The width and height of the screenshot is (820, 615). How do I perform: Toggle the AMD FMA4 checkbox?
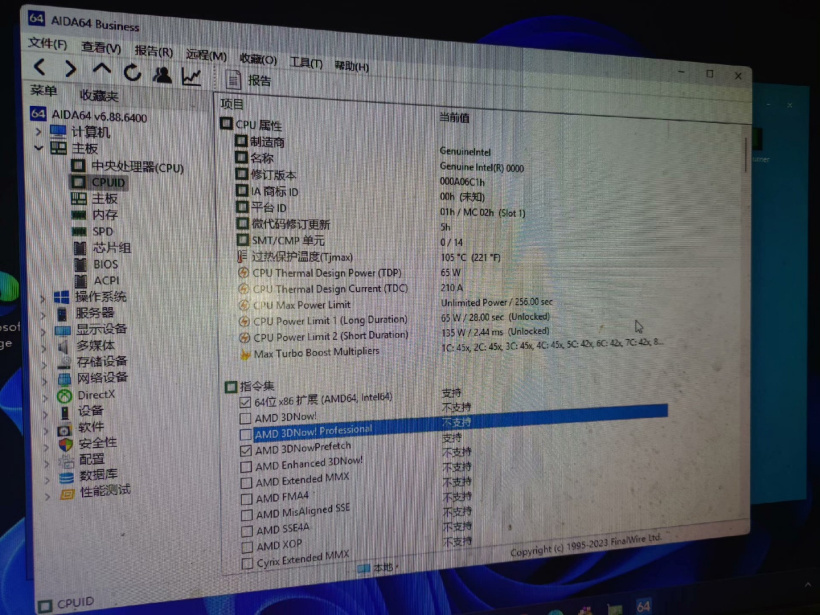point(243,496)
